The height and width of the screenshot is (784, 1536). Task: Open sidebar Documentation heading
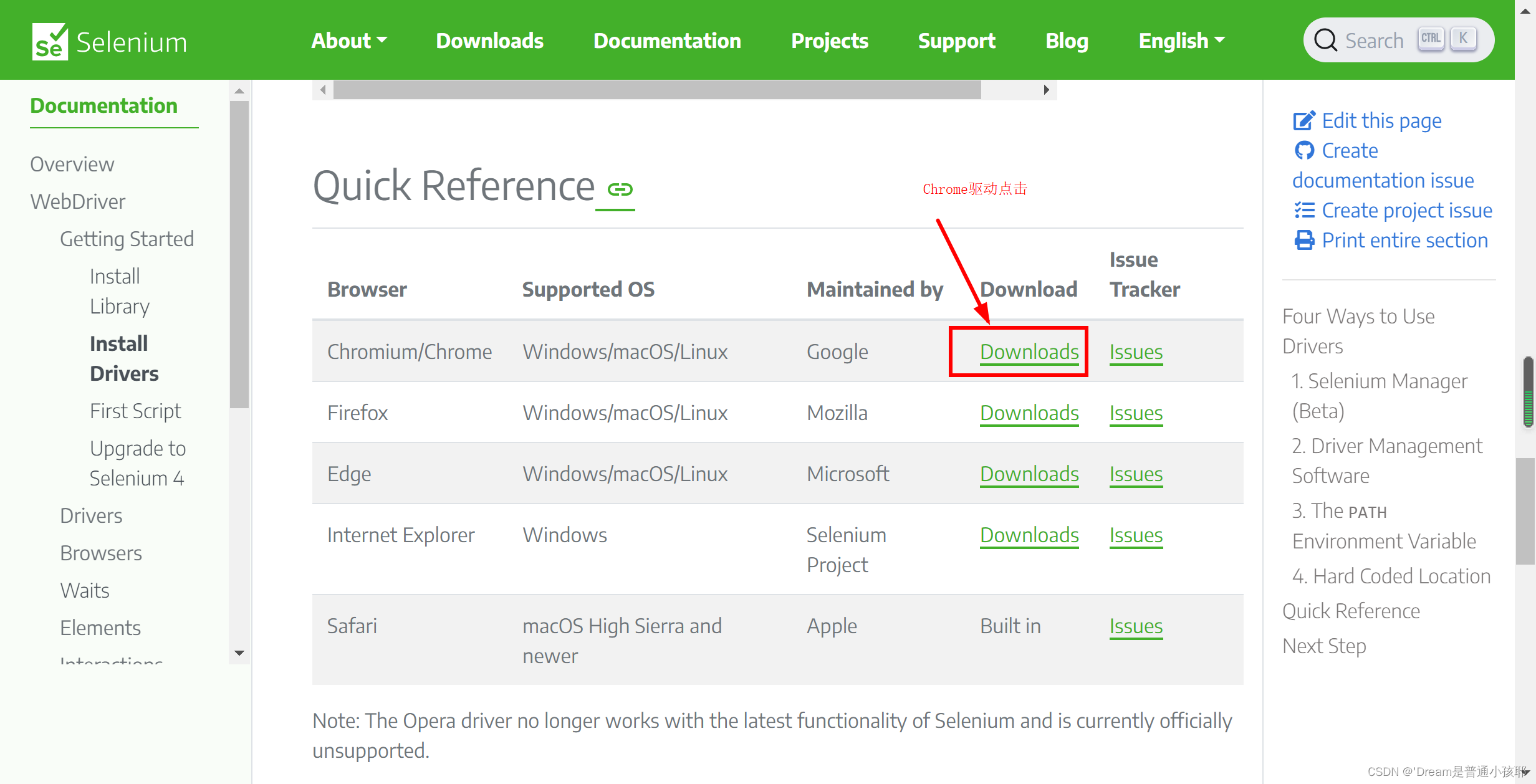pos(104,105)
